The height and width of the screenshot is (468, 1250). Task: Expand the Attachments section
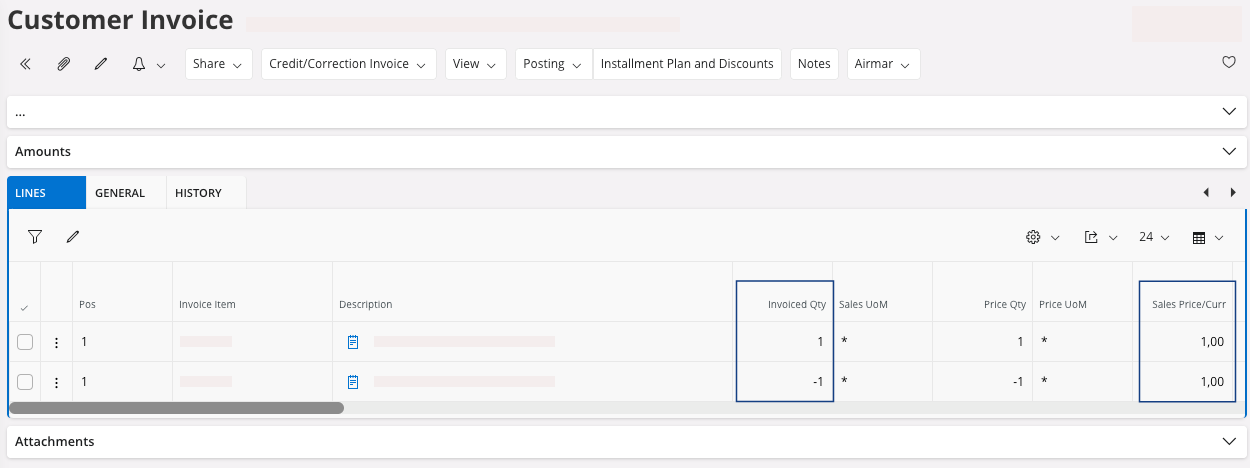(1229, 441)
